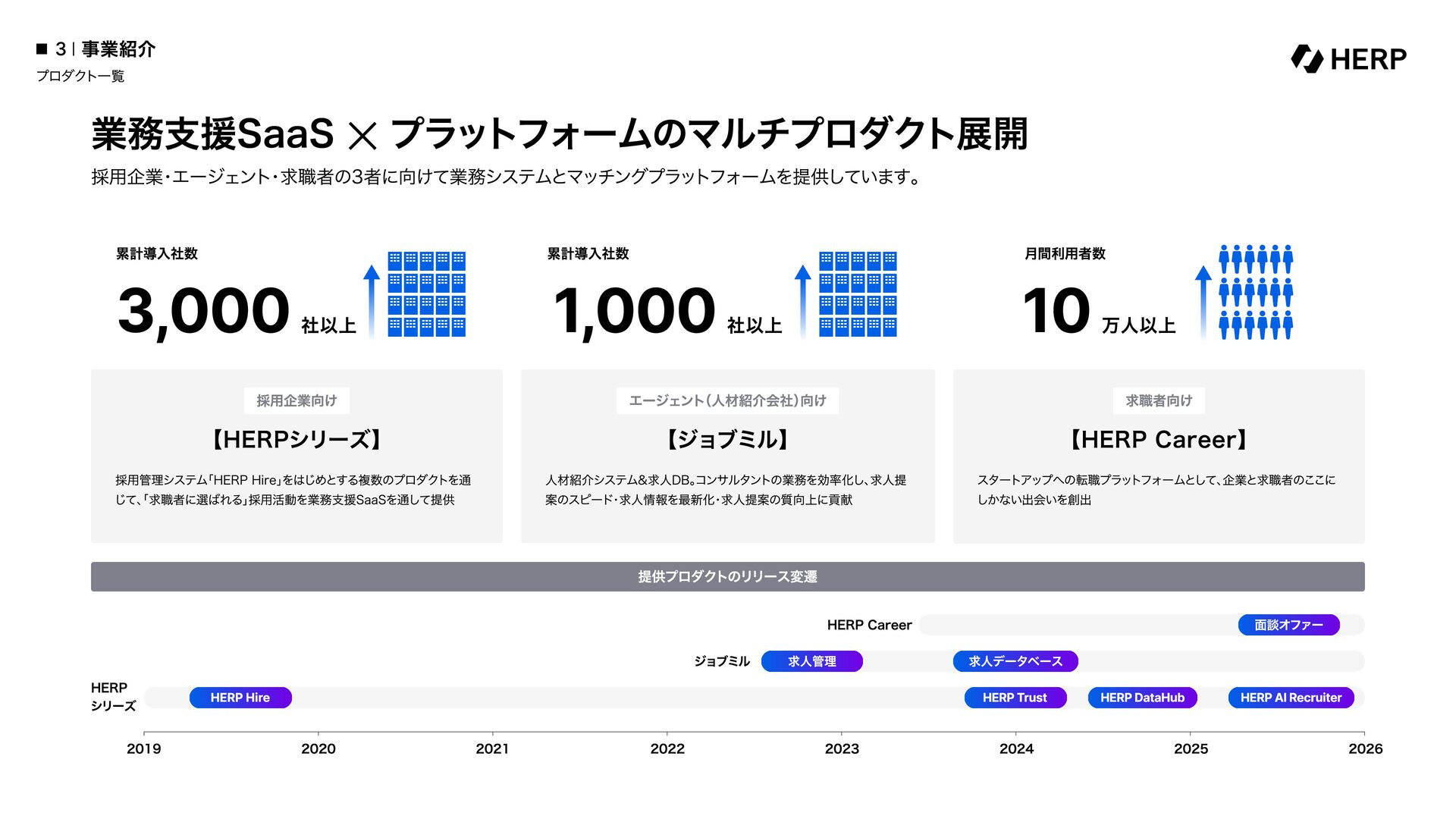Click the blue up arrow next to 3,000社以上
This screenshot has width=1456, height=819.
click(x=371, y=301)
